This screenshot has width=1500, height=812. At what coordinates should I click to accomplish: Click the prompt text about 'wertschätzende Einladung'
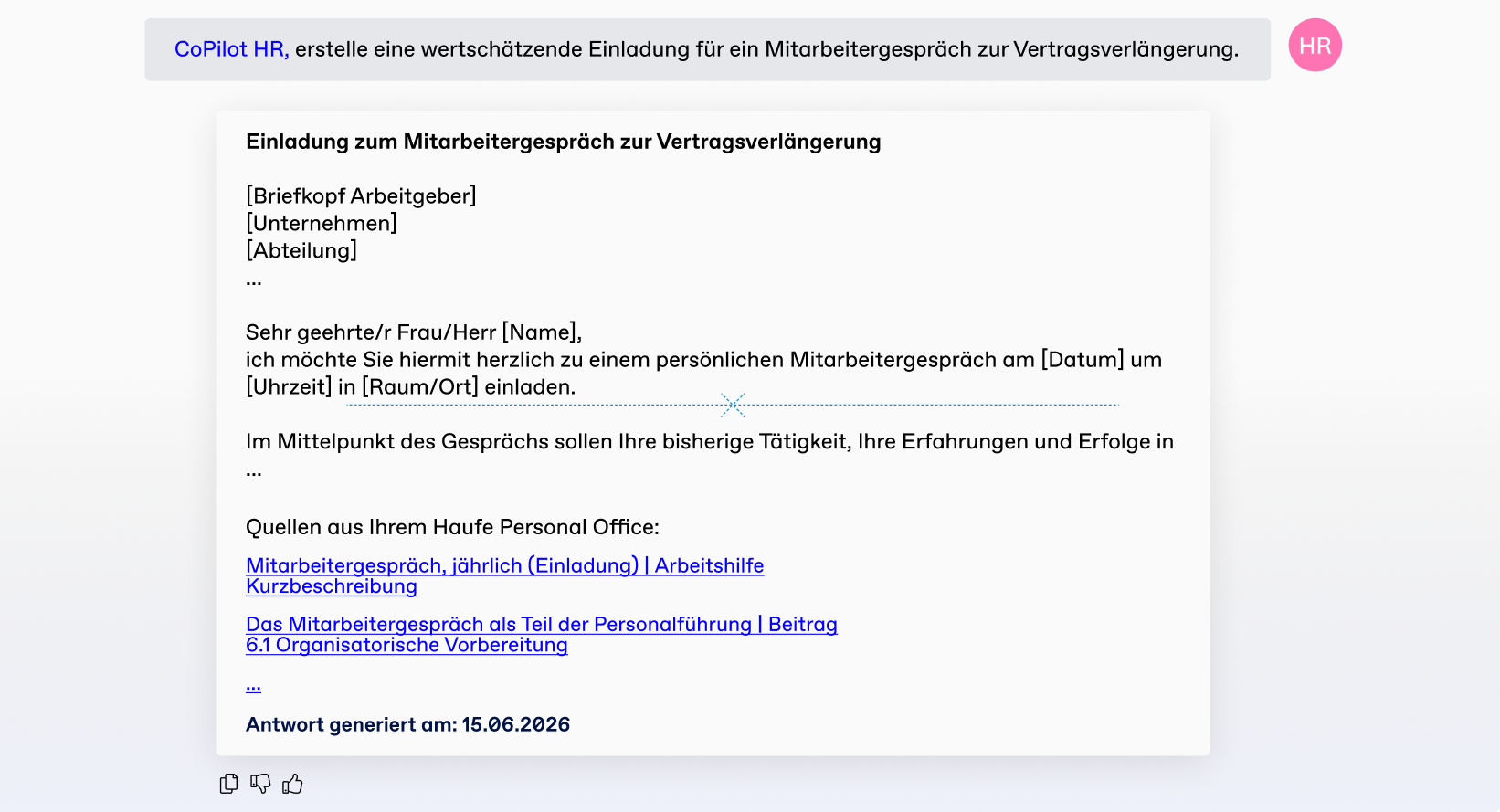[766, 49]
